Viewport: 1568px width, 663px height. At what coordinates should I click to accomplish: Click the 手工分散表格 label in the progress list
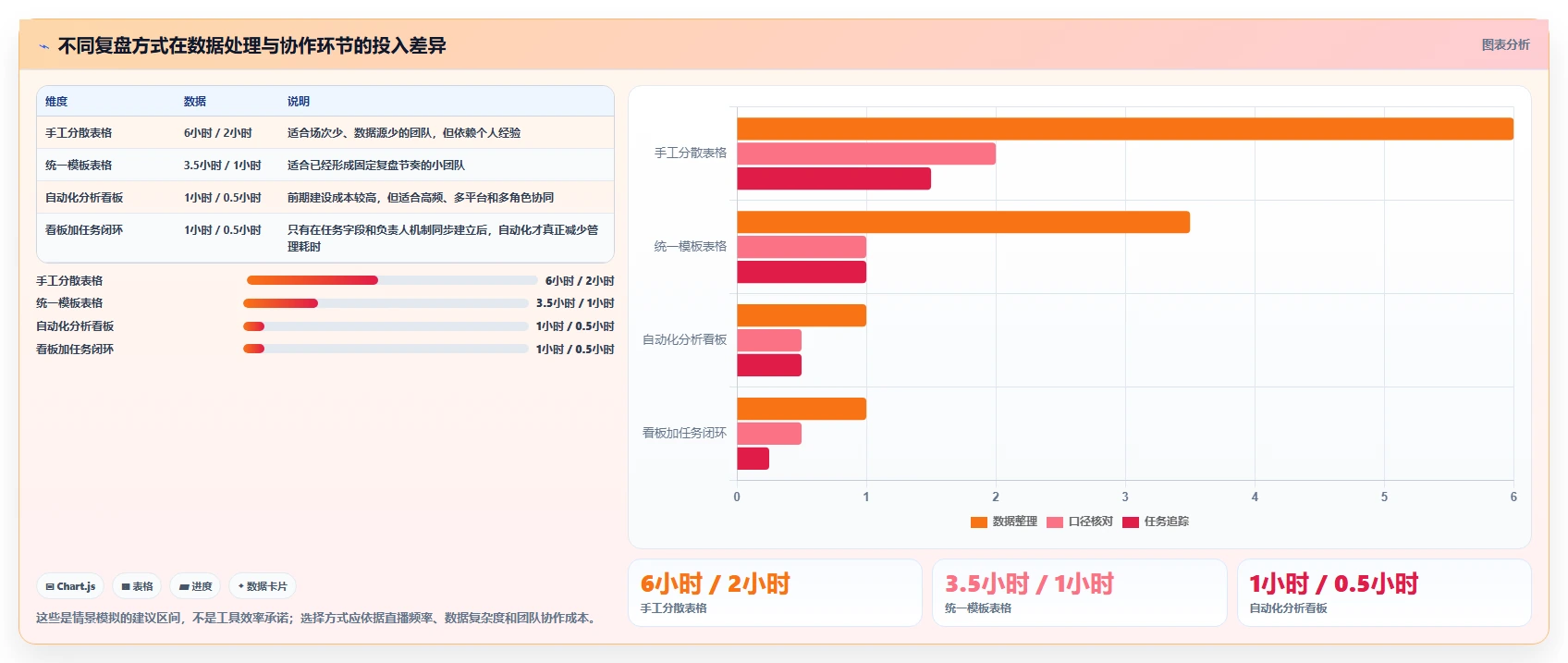pos(69,281)
